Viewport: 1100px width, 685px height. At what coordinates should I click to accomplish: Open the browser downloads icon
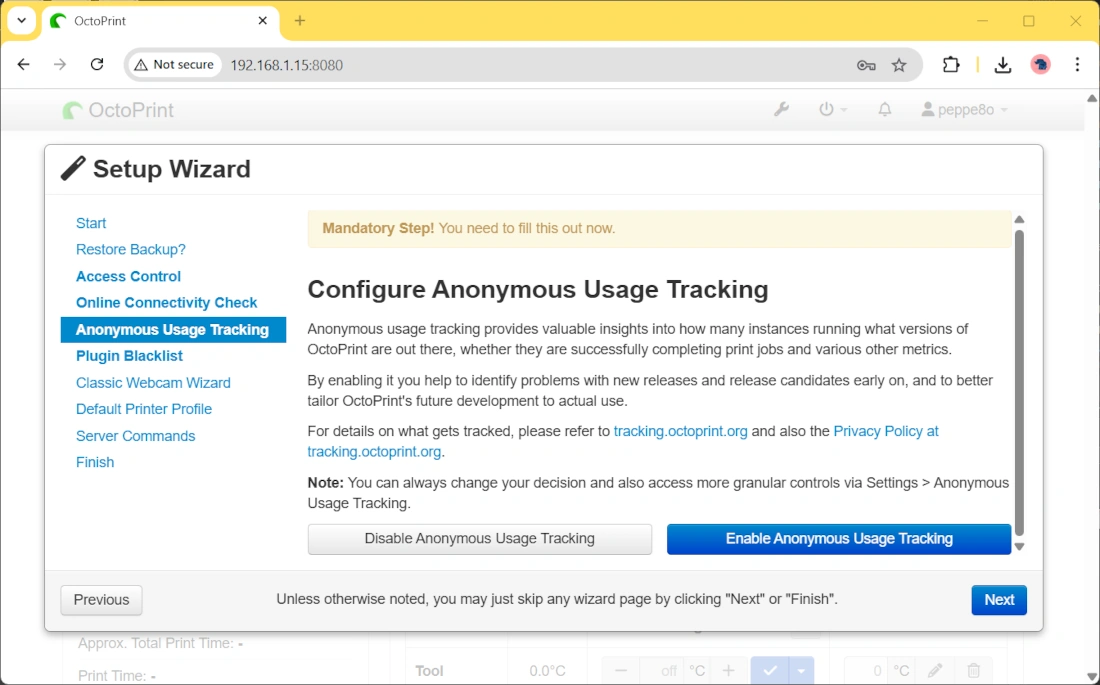coord(1002,65)
